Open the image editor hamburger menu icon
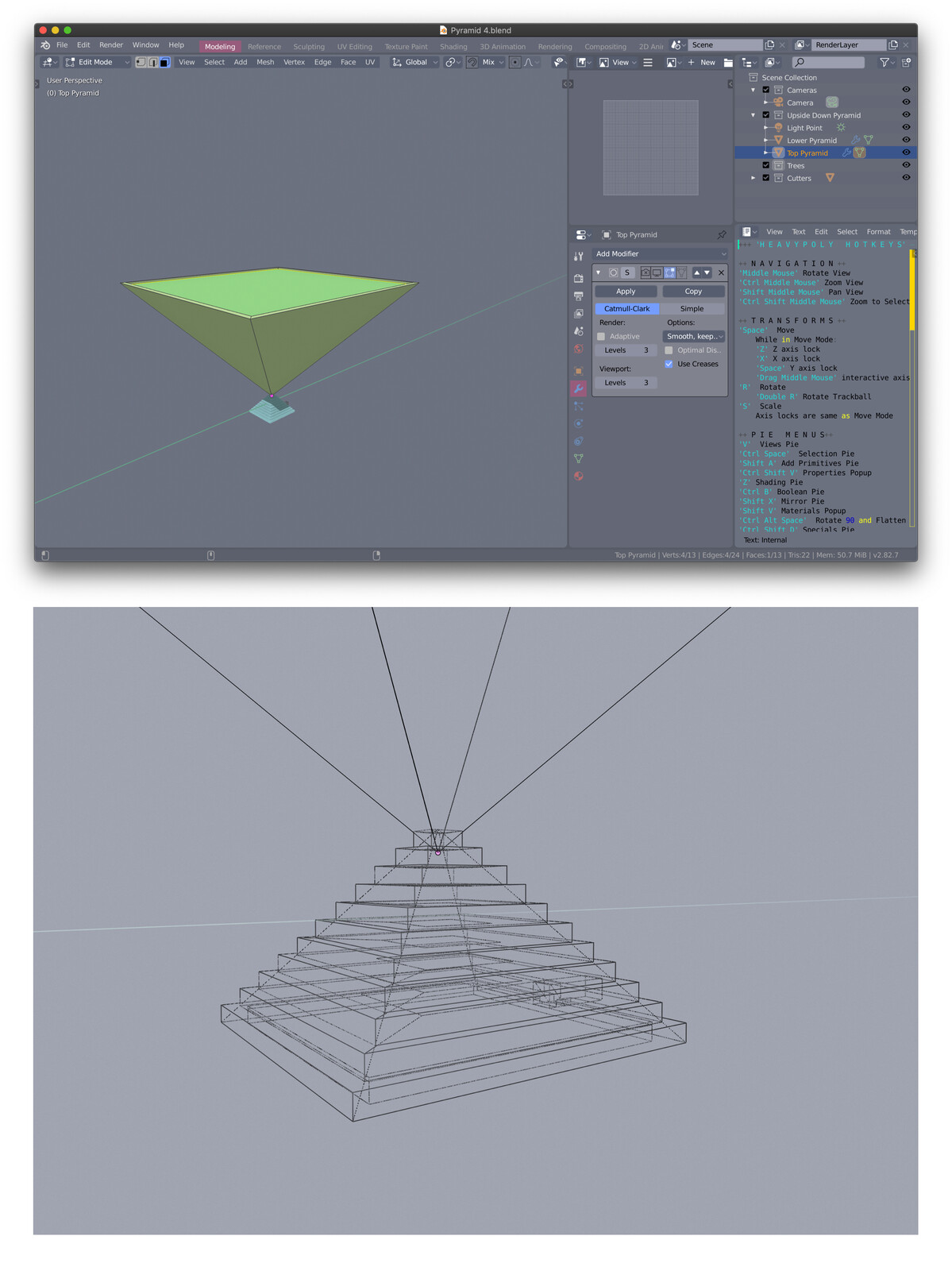Screen dimensions: 952x1271 (648, 62)
